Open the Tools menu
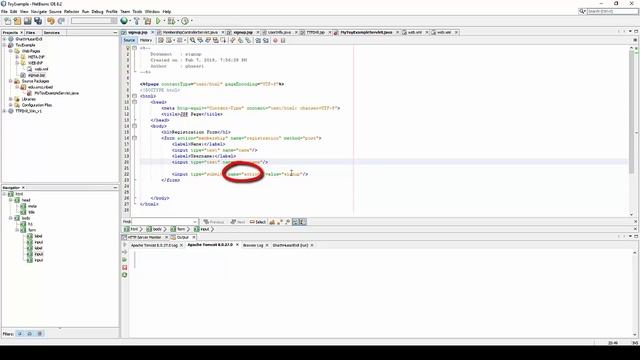The image size is (640, 360). (x=137, y=11)
